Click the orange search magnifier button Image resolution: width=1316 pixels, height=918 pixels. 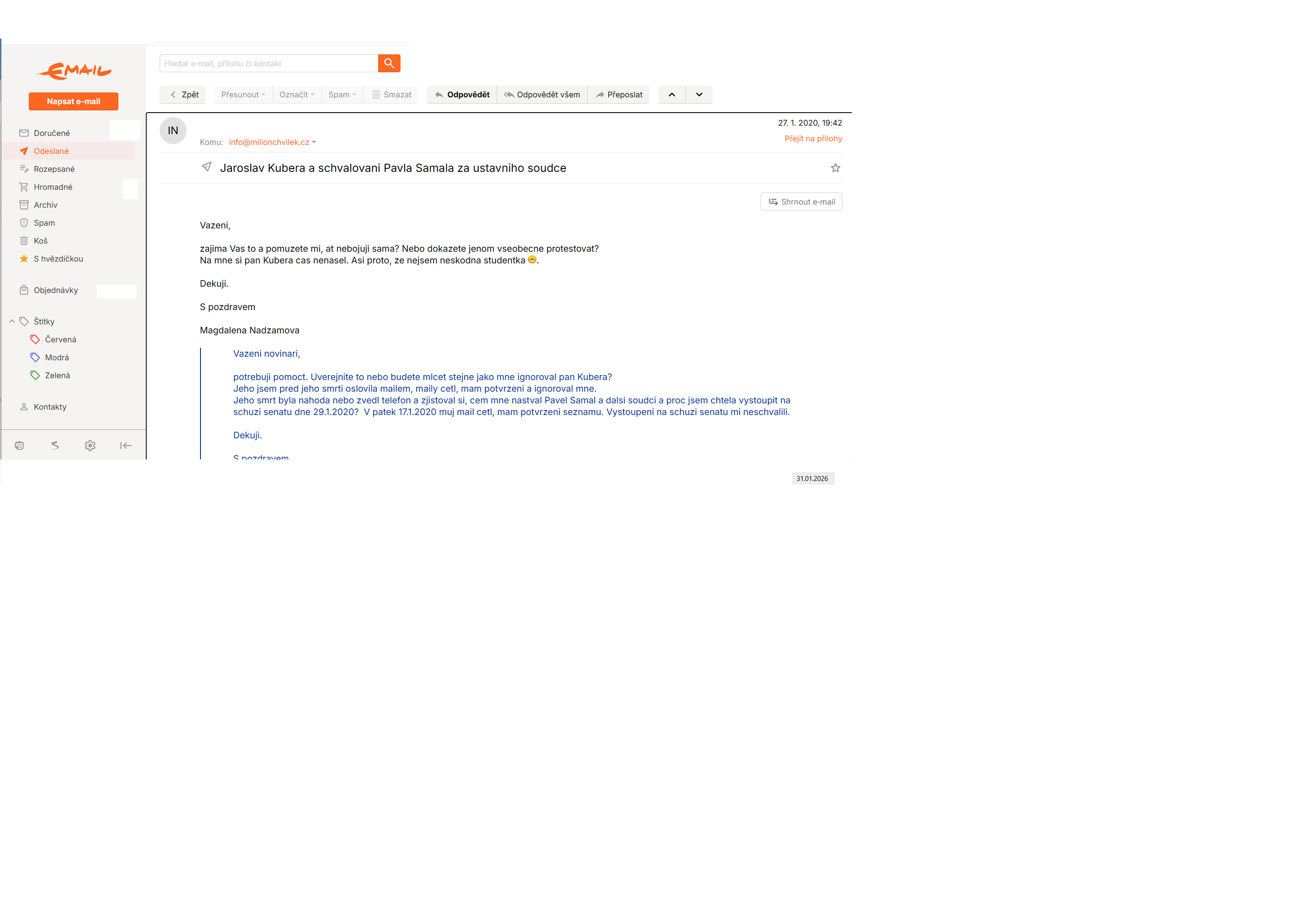click(388, 63)
